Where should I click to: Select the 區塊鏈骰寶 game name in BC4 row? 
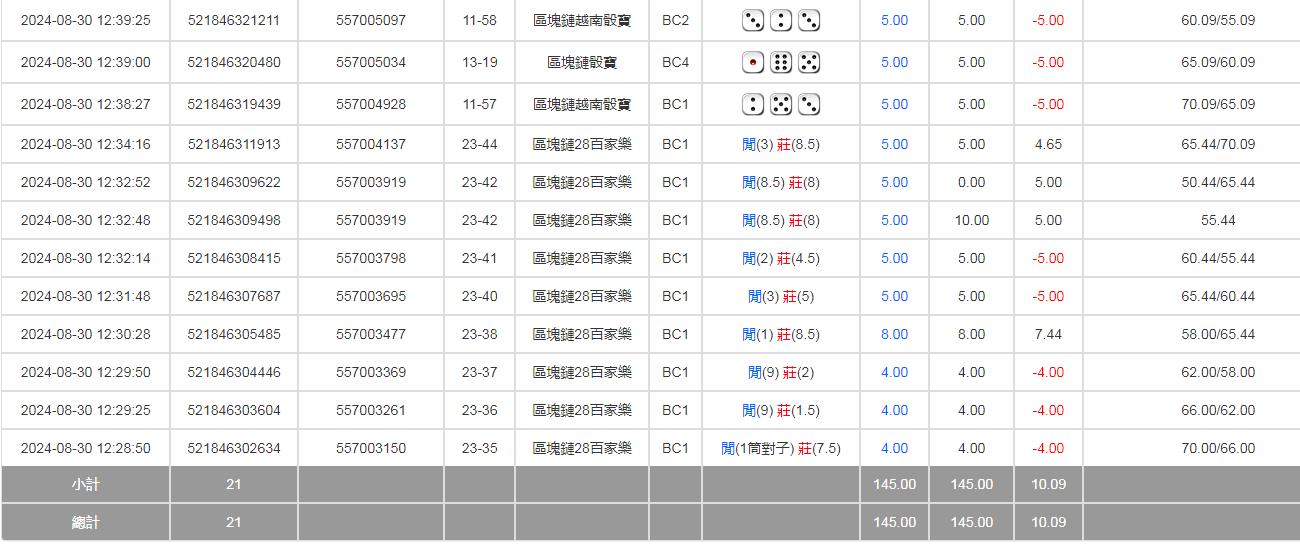tap(582, 62)
